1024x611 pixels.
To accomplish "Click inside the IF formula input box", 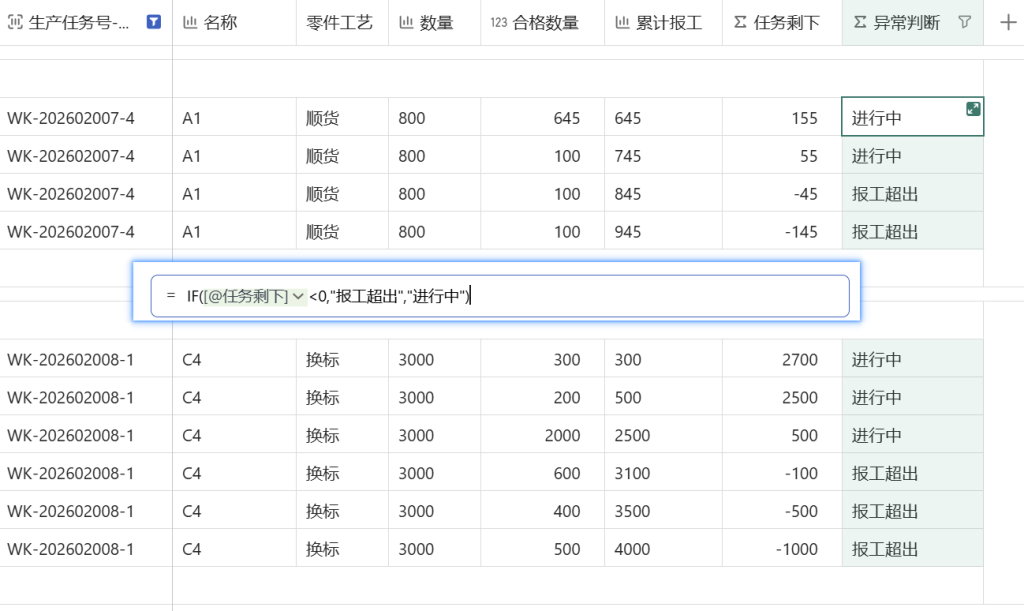I will 500,296.
